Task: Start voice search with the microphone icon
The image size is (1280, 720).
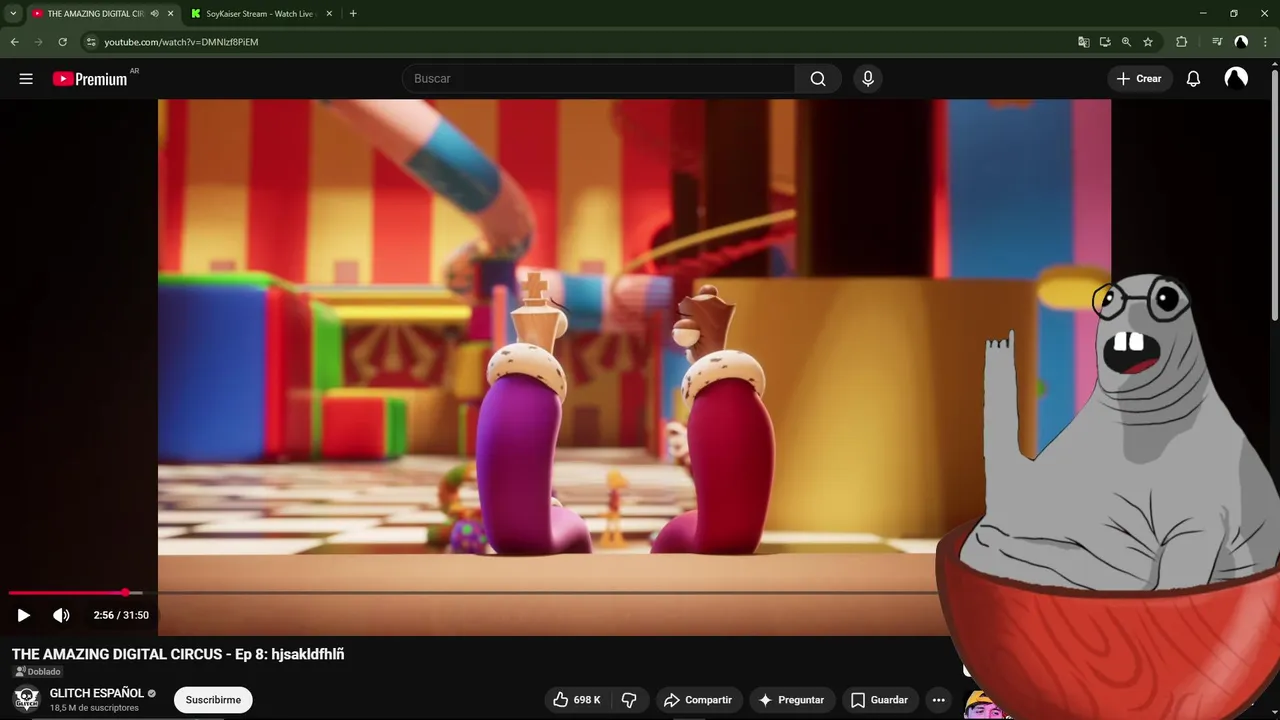Action: tap(868, 79)
